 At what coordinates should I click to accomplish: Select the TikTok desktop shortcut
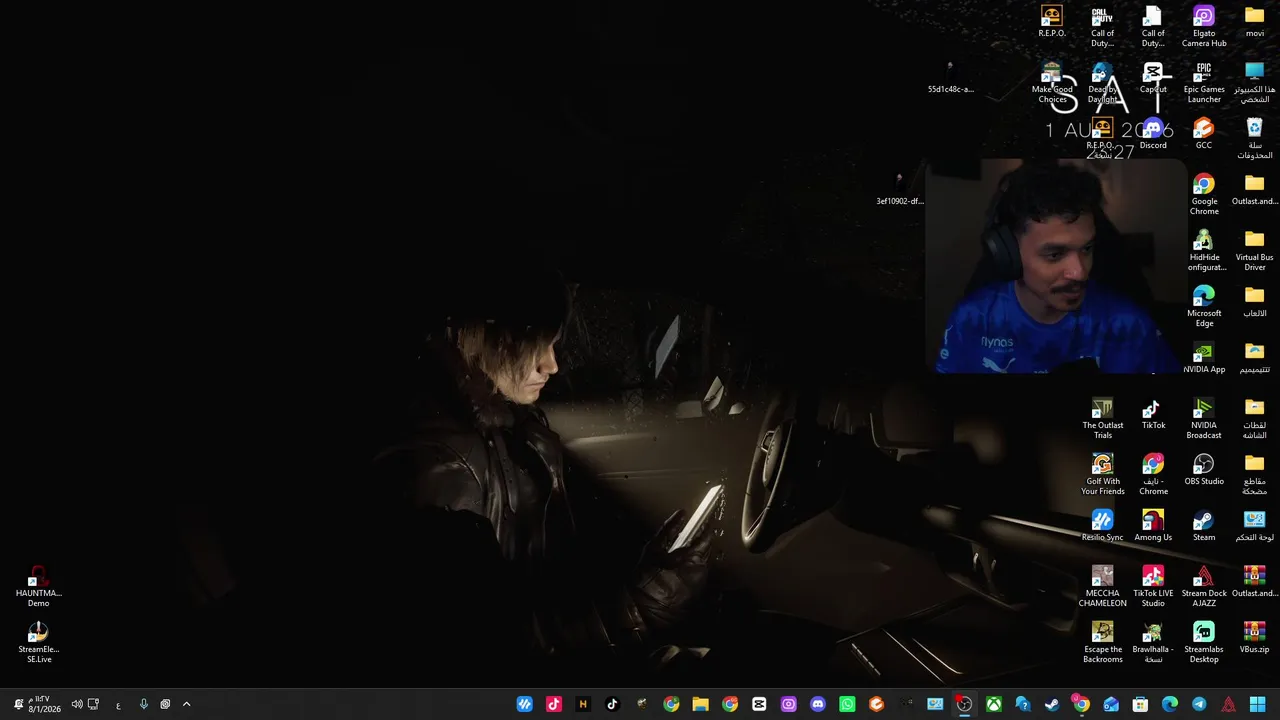click(x=1153, y=414)
